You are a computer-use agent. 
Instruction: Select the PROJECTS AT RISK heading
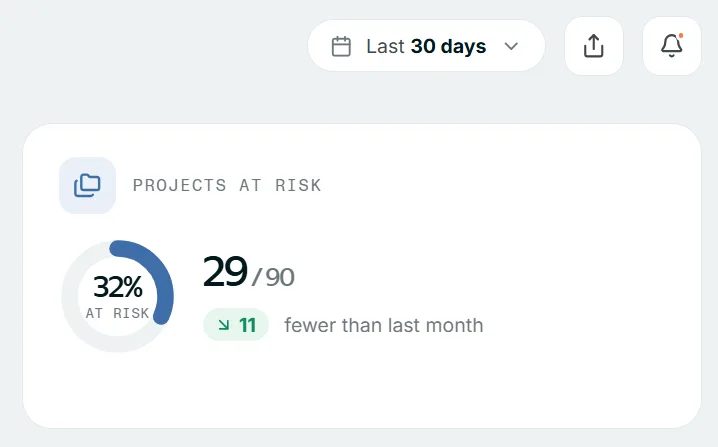227,185
